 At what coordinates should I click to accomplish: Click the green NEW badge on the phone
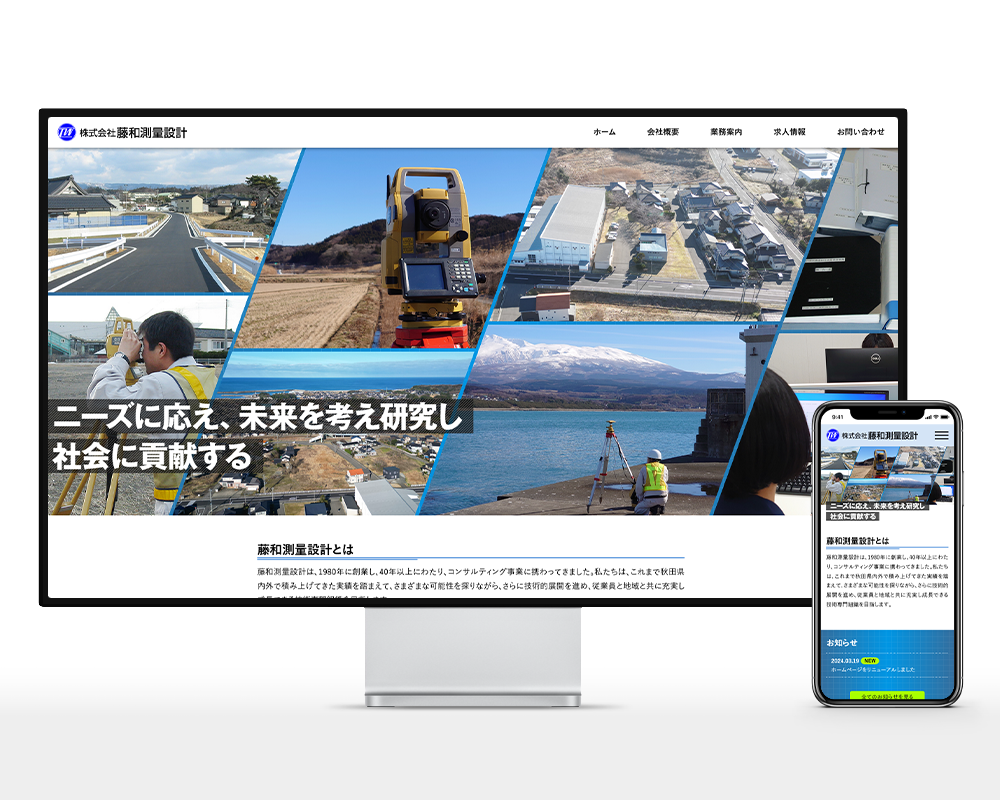(871, 661)
